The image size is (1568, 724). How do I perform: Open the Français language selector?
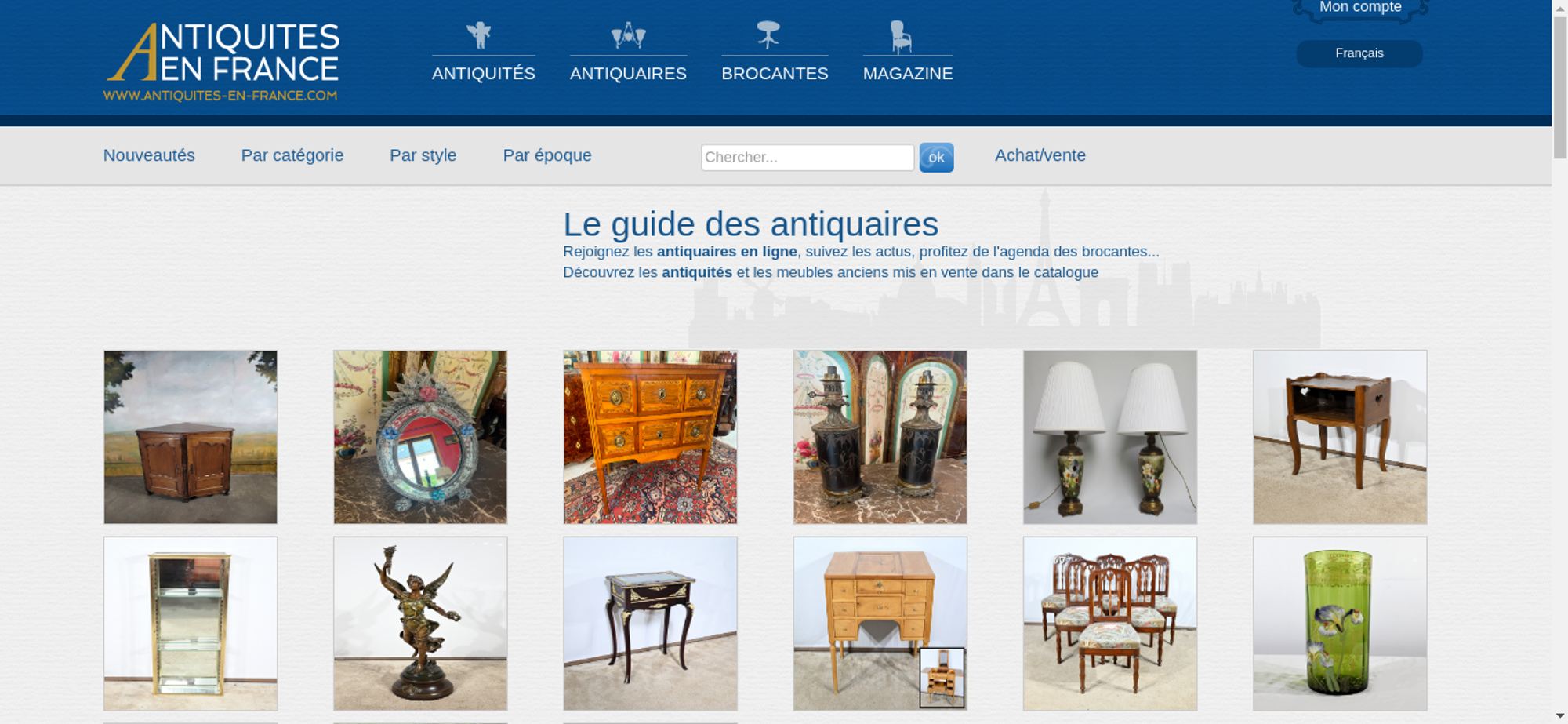click(x=1359, y=53)
